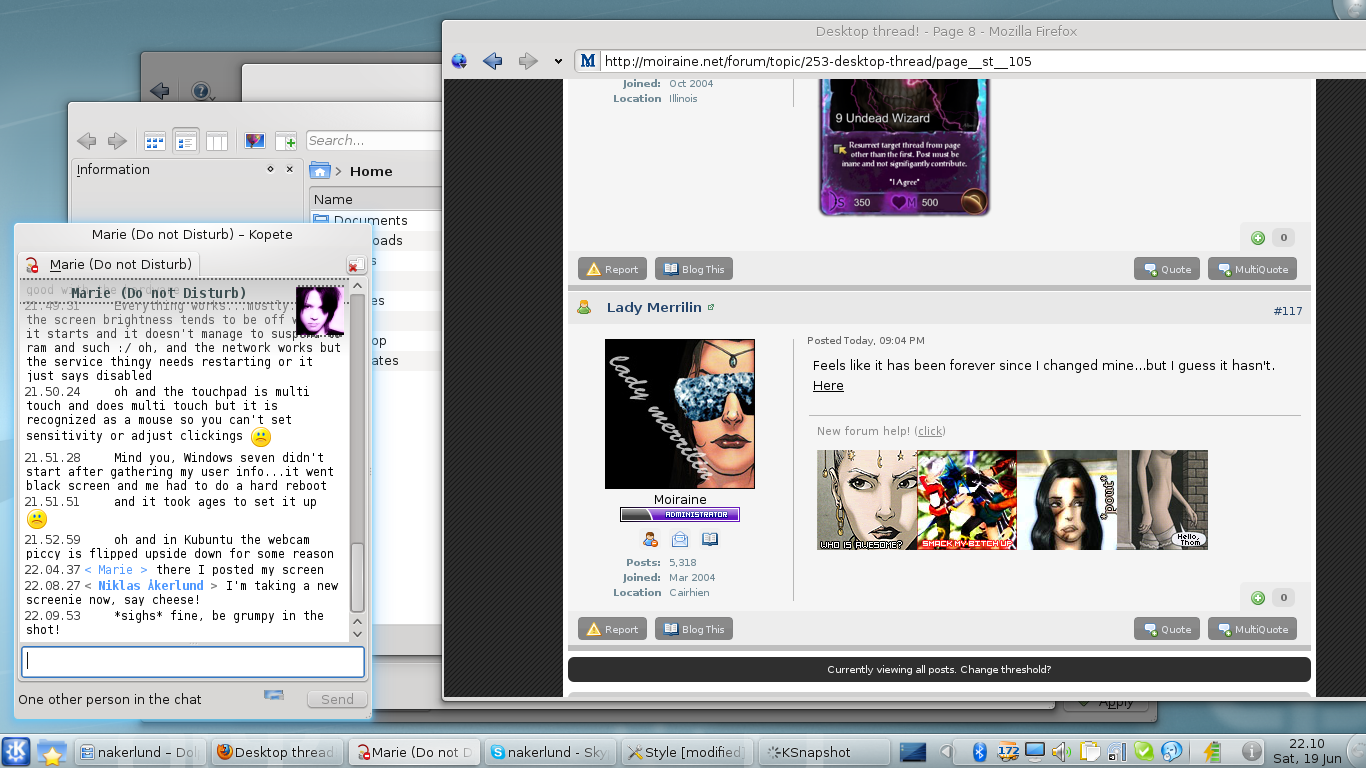View Lady Merrilin's avatar image
The width and height of the screenshot is (1366, 768).
click(680, 414)
